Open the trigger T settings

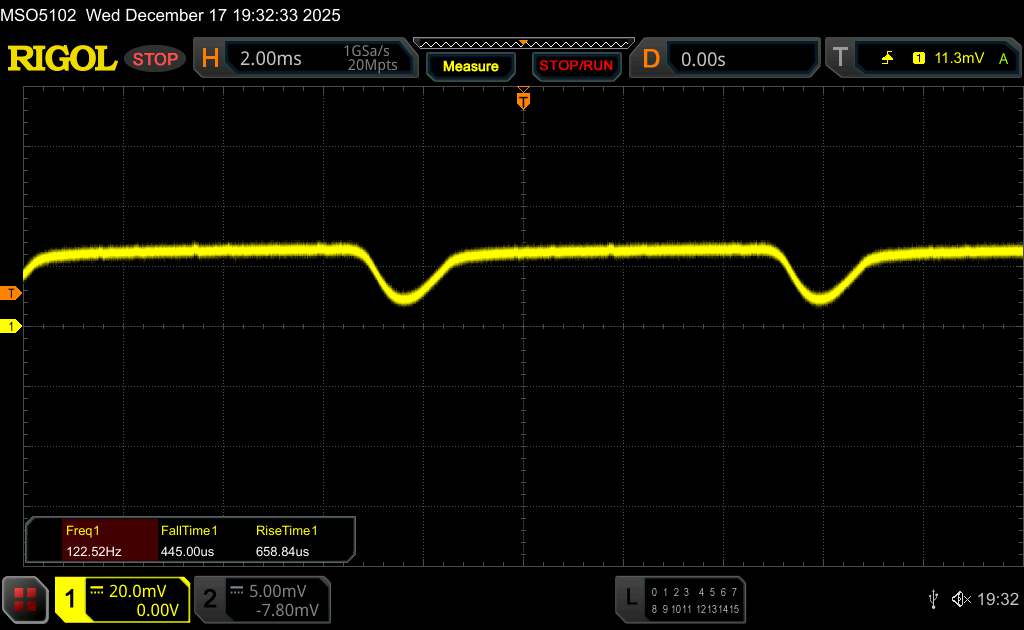(840, 57)
